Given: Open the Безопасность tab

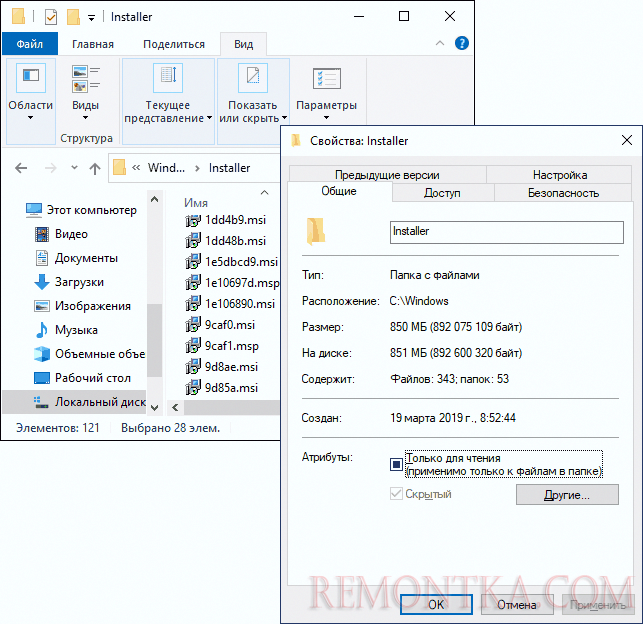Looking at the screenshot, I should 563,193.
